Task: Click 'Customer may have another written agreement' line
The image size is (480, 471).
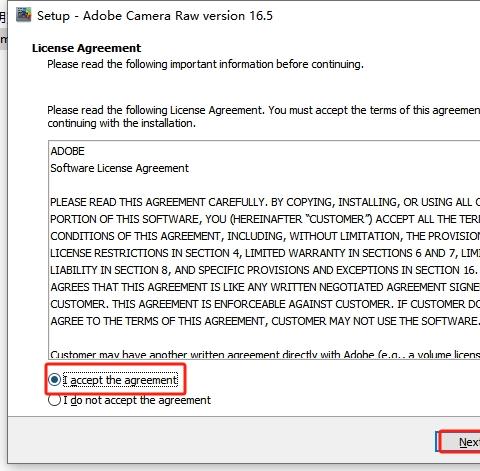Action: pyautogui.click(x=265, y=354)
